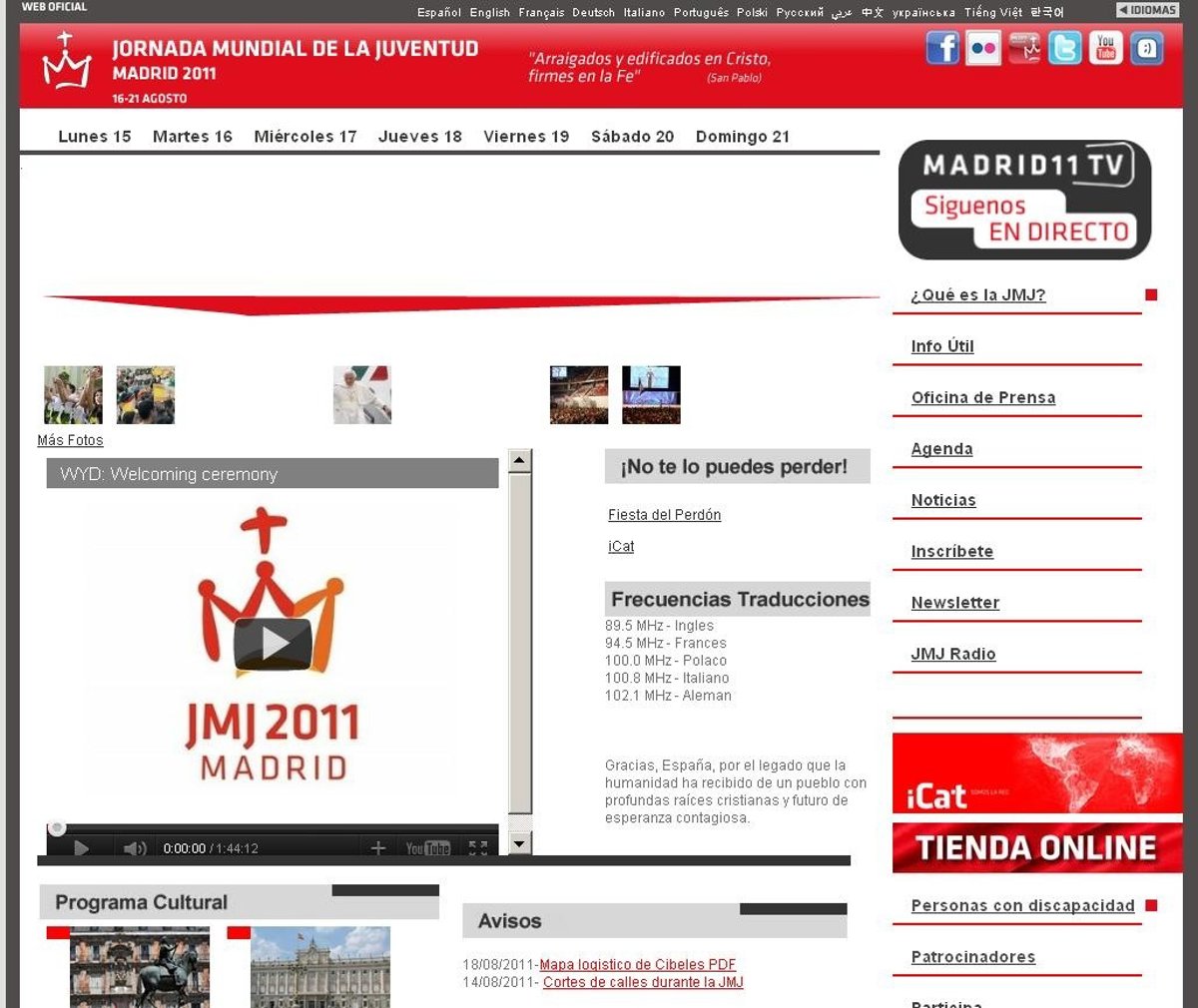Open Mapa logístico de Cibeles PDF link

(x=637, y=964)
